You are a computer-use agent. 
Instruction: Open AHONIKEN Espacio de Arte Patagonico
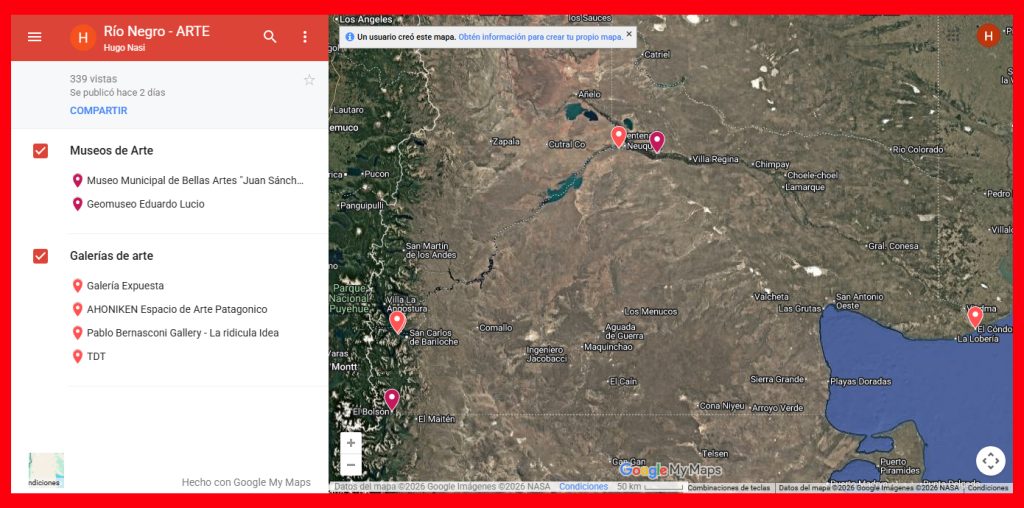coord(177,310)
